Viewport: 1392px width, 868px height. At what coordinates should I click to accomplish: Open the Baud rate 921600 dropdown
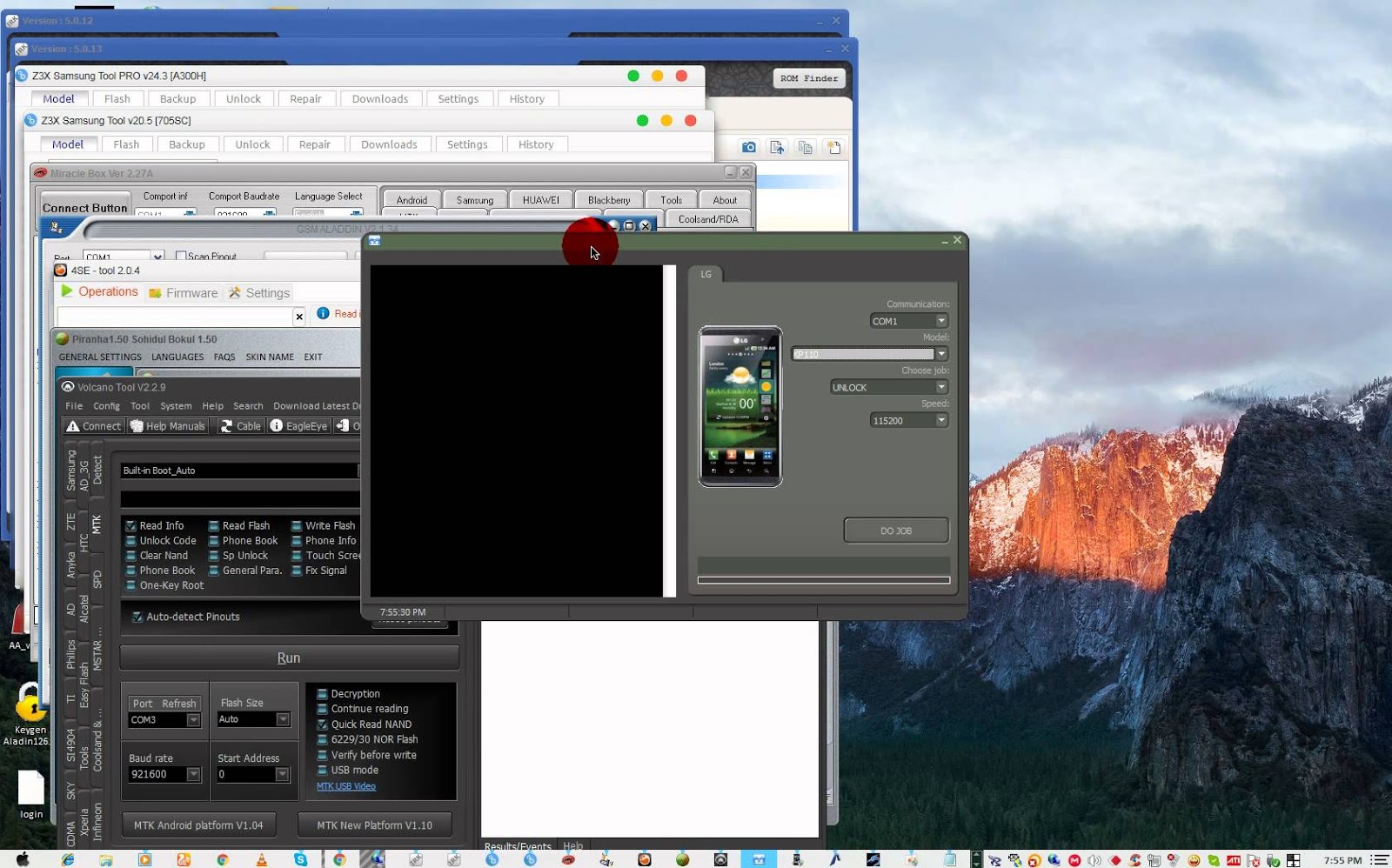pos(164,774)
